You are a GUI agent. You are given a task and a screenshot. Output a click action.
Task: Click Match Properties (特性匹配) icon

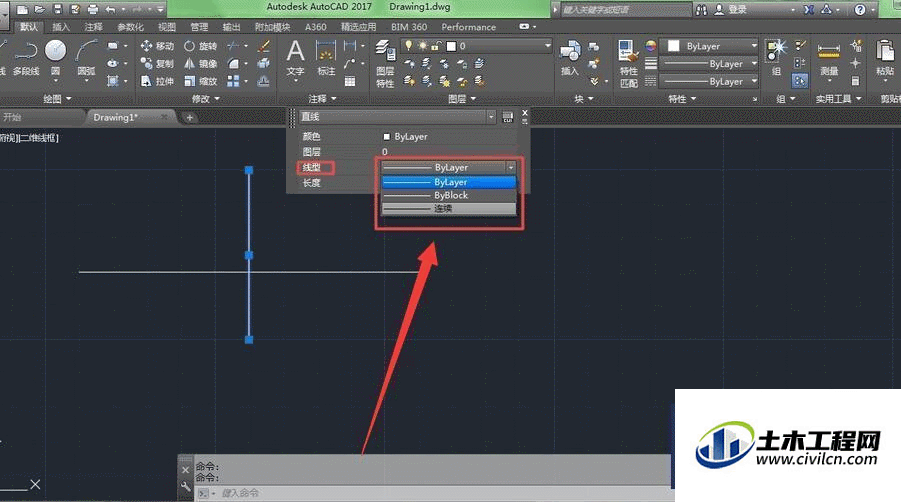click(628, 63)
